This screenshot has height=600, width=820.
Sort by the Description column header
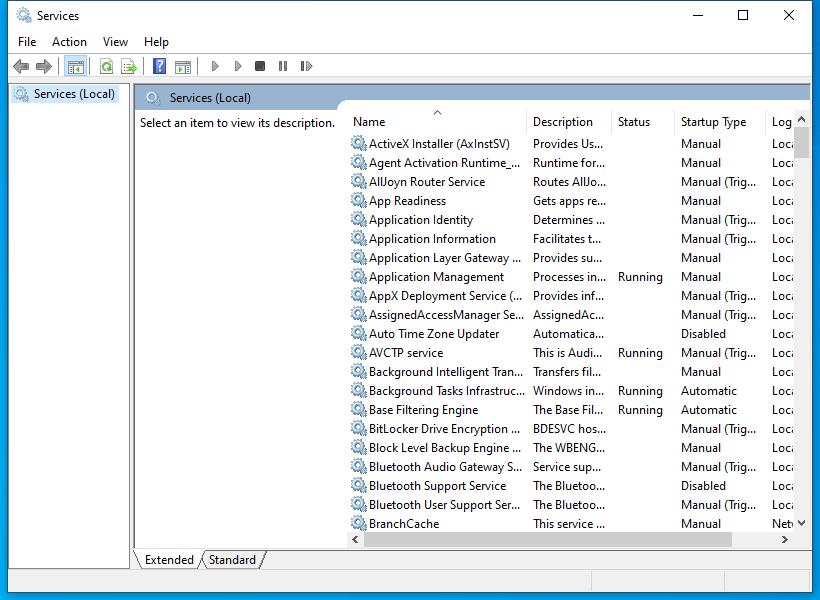568,122
